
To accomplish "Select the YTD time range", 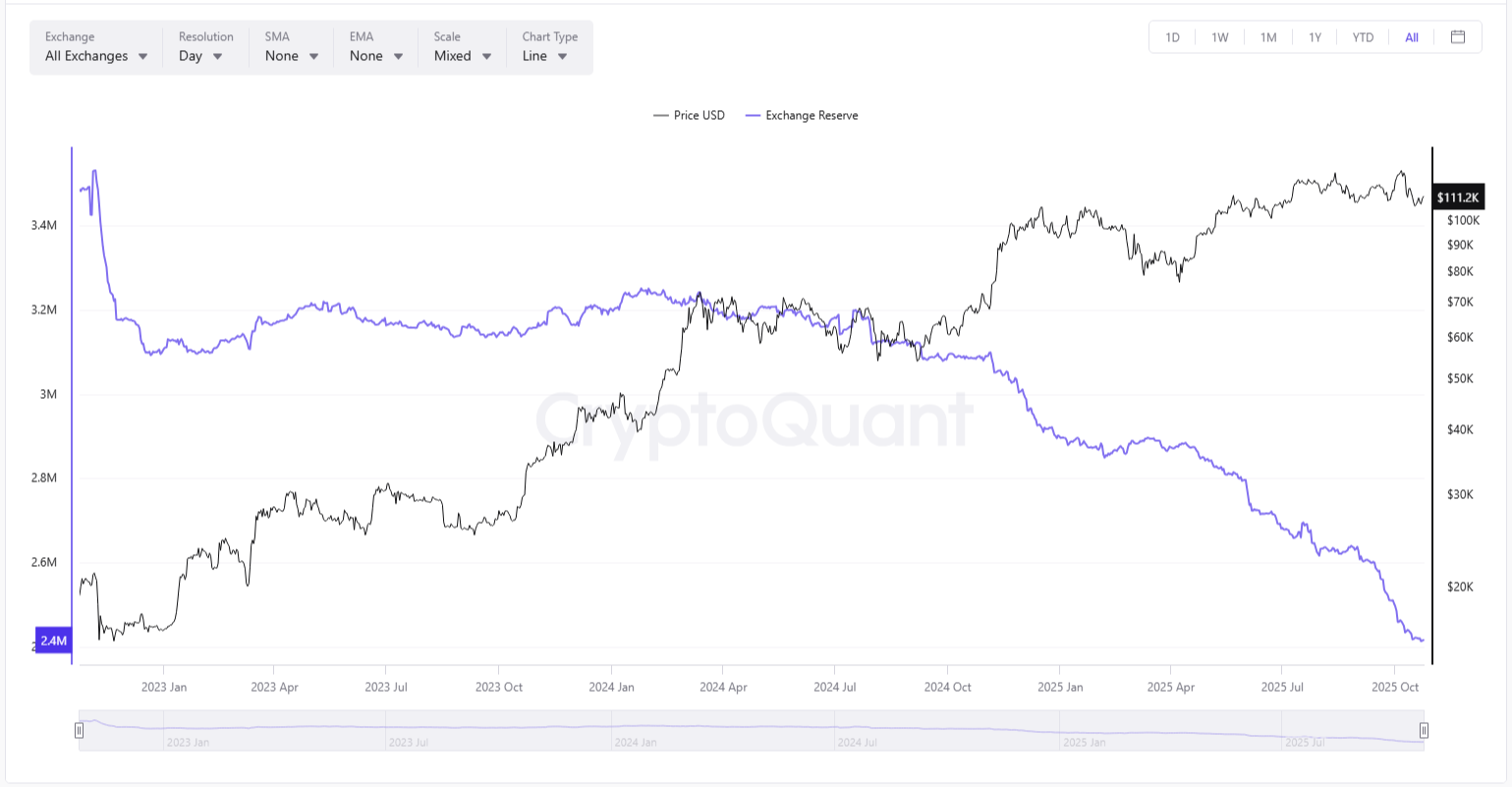I will [1363, 36].
